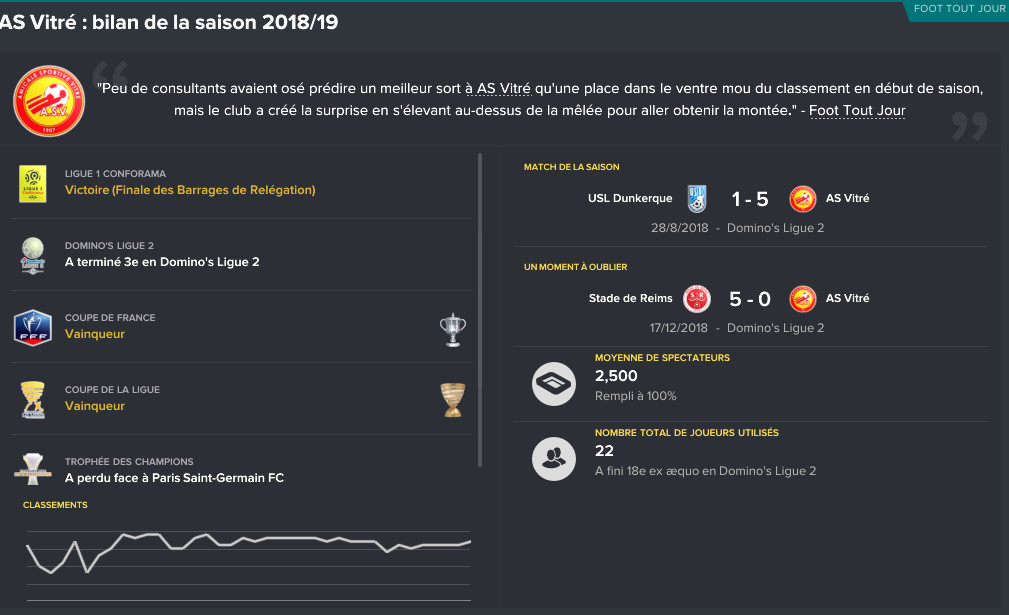Open the Foot Tout Jour source link
1009x615 pixels.
click(857, 111)
